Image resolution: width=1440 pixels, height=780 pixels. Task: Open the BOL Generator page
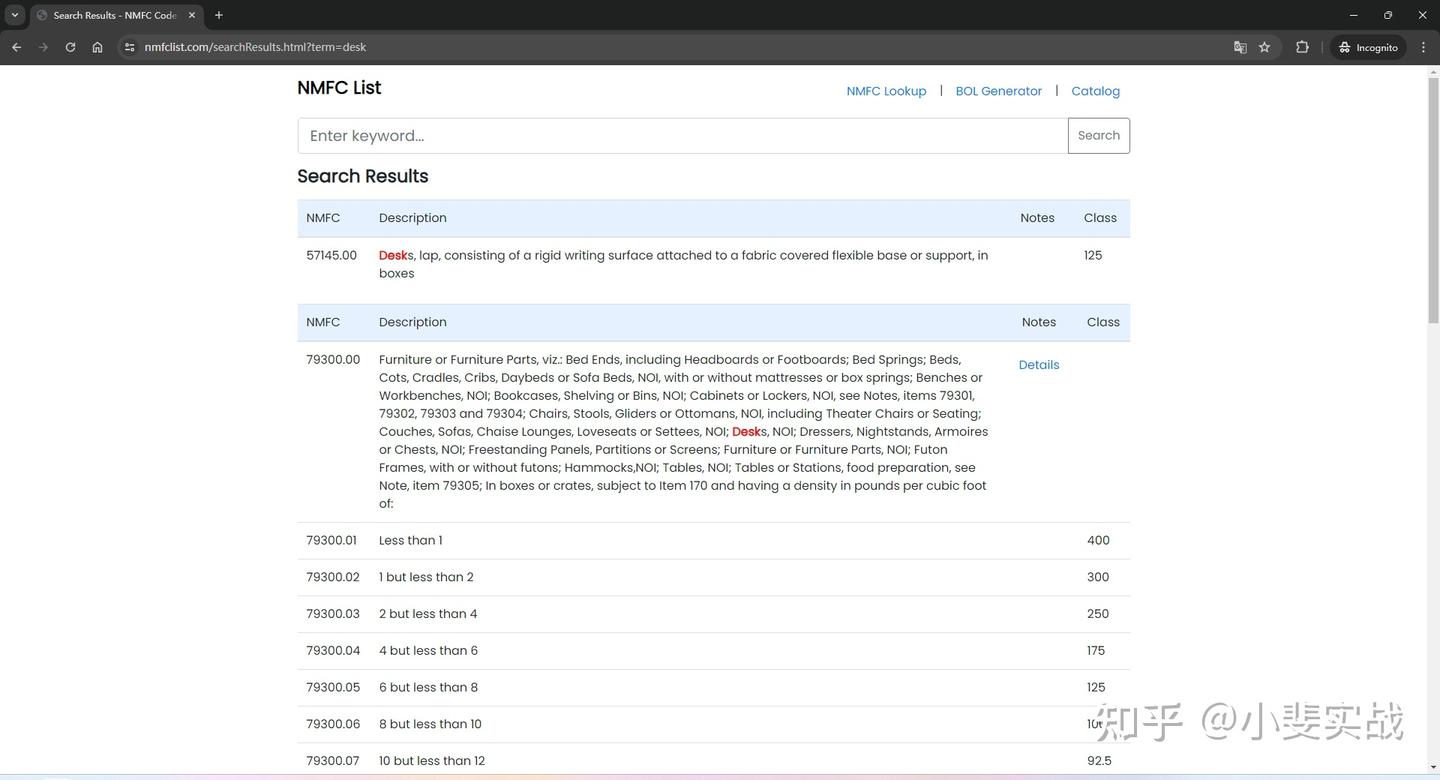(x=998, y=91)
